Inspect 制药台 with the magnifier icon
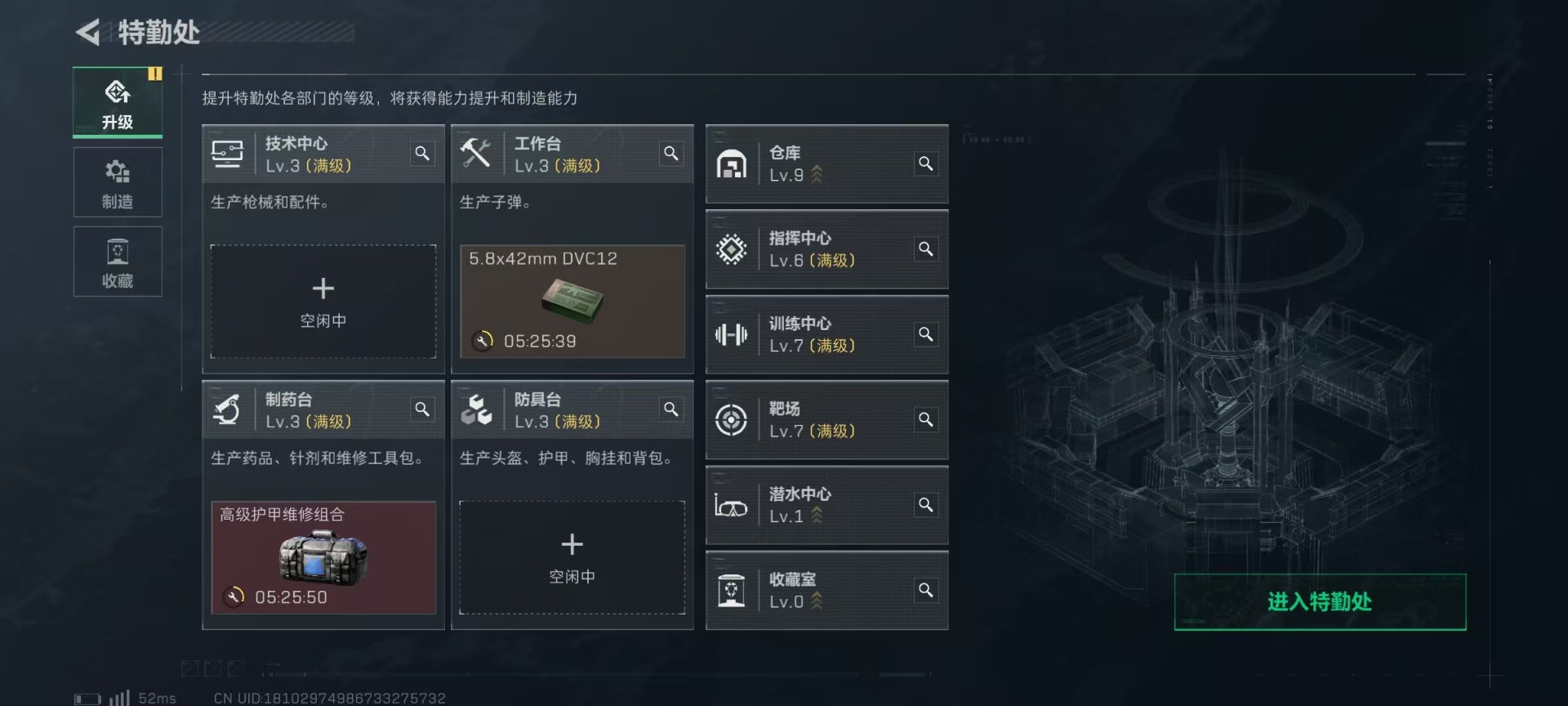1568x706 pixels. pyautogui.click(x=422, y=409)
